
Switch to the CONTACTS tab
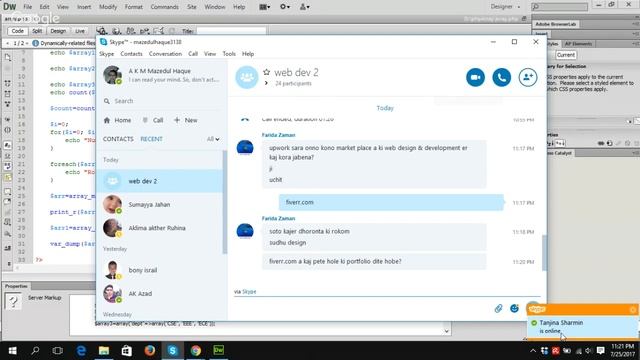pyautogui.click(x=118, y=139)
